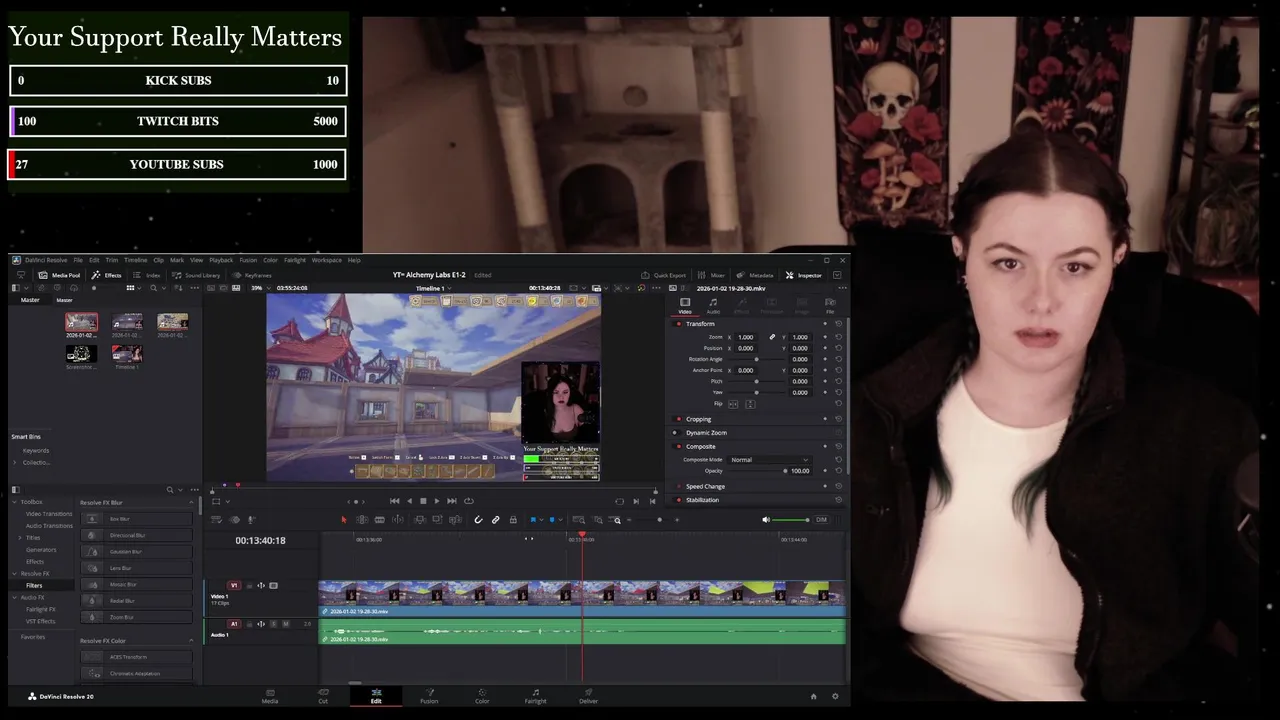Select the Gaussian Blur effect
1280x720 pixels.
(136, 552)
